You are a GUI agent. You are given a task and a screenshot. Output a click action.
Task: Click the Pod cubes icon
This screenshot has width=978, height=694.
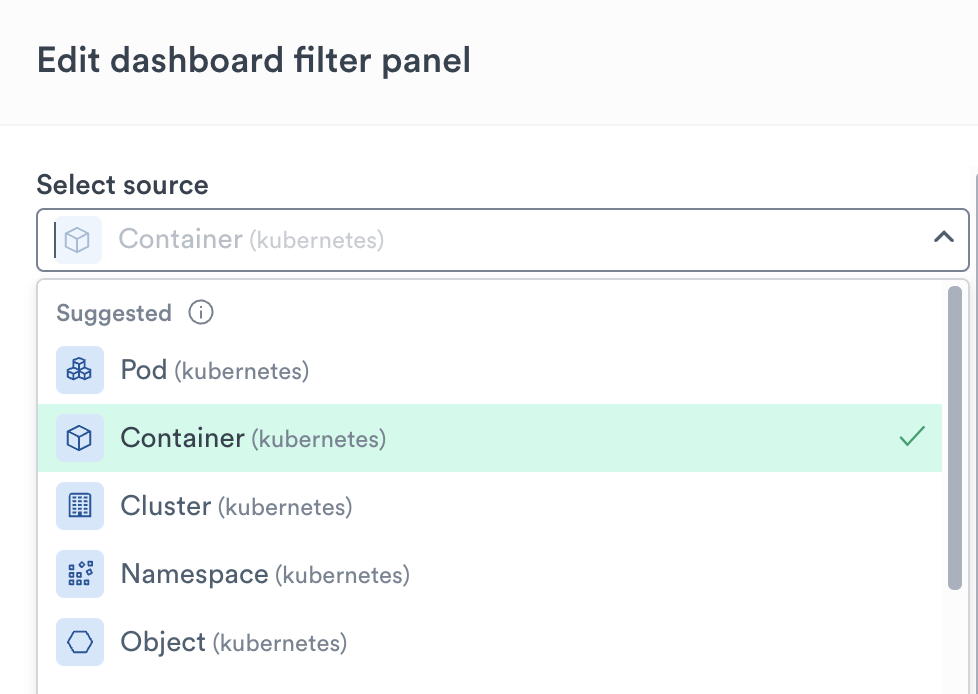click(79, 371)
